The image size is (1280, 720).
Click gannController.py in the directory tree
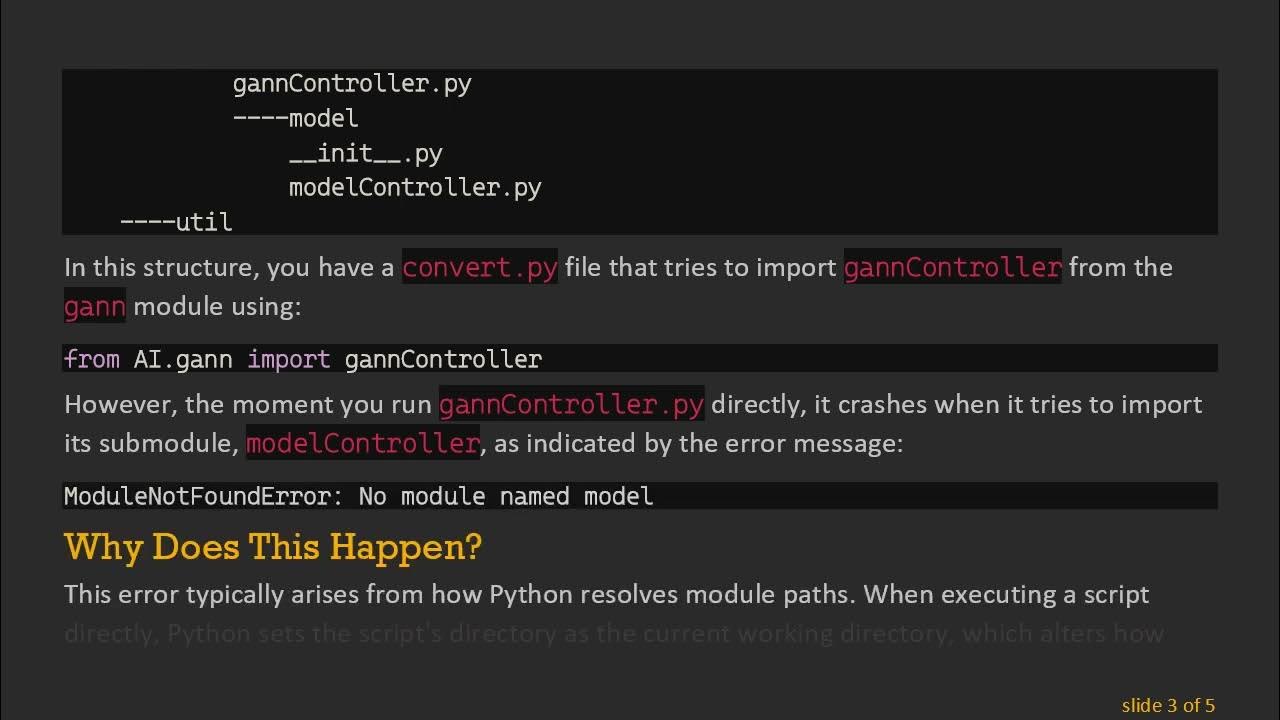351,84
